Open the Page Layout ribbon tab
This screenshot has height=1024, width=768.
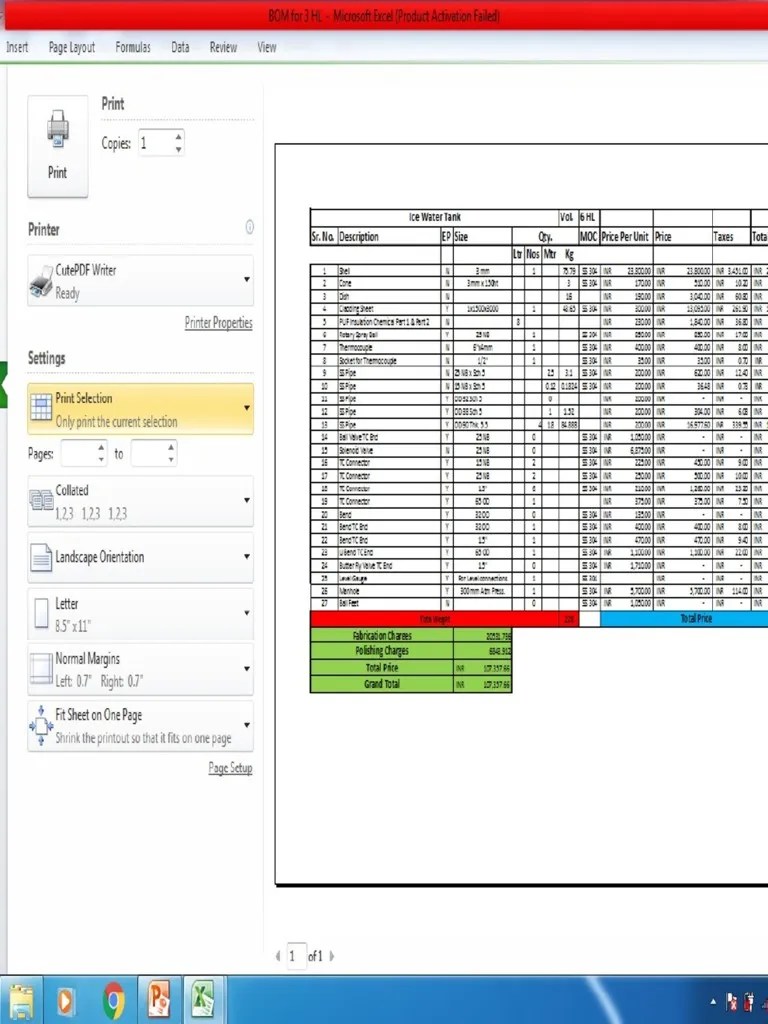tap(72, 47)
